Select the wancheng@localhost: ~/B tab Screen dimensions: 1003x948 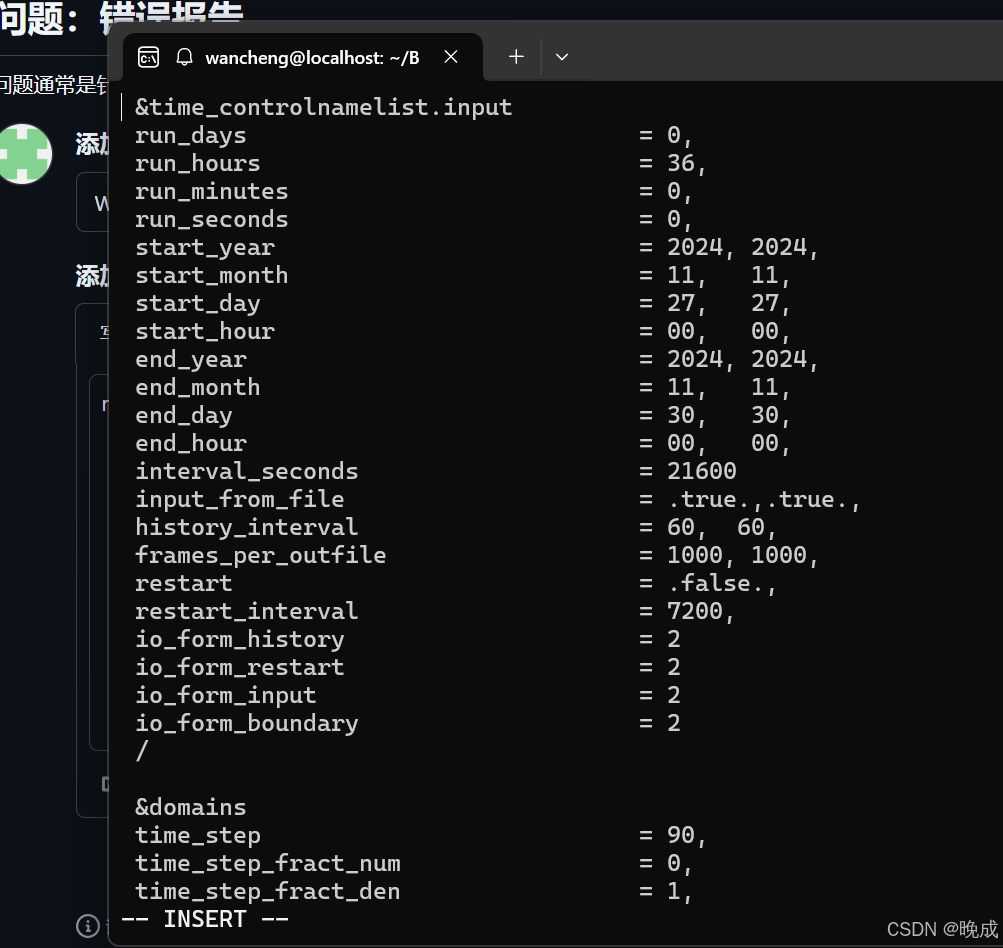tap(312, 57)
